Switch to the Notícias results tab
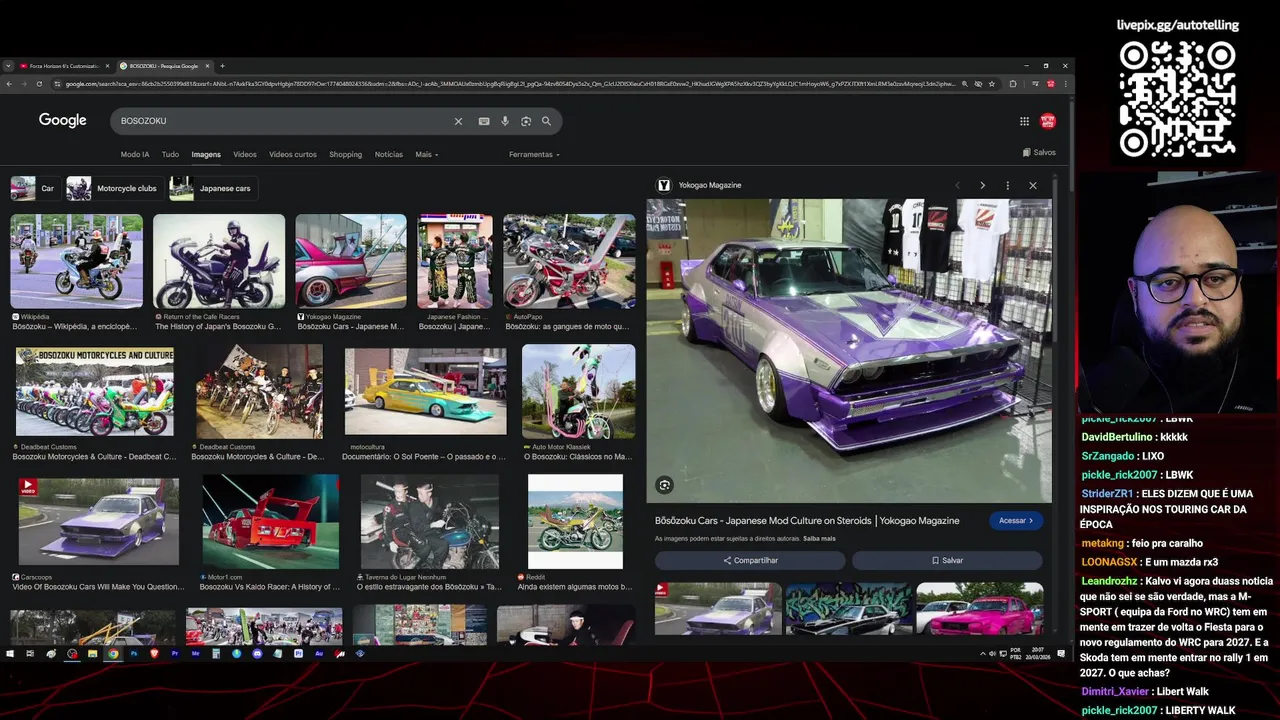Image resolution: width=1280 pixels, height=720 pixels. point(389,155)
